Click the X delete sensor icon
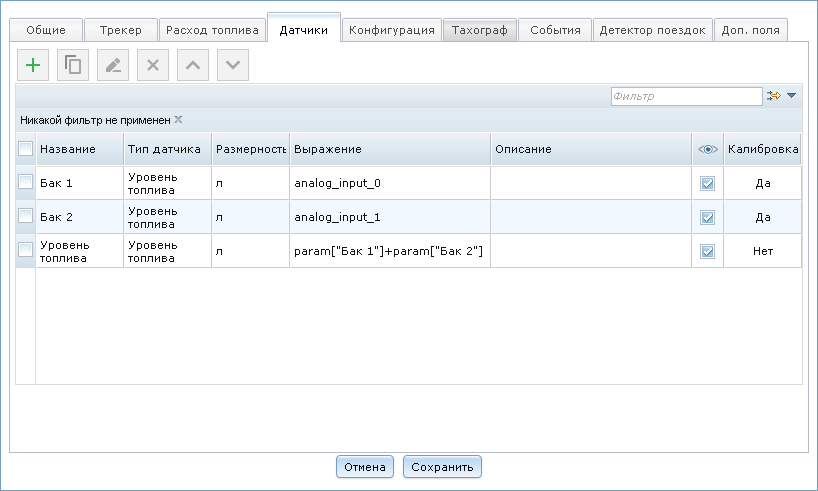This screenshot has width=818, height=491. point(153,65)
